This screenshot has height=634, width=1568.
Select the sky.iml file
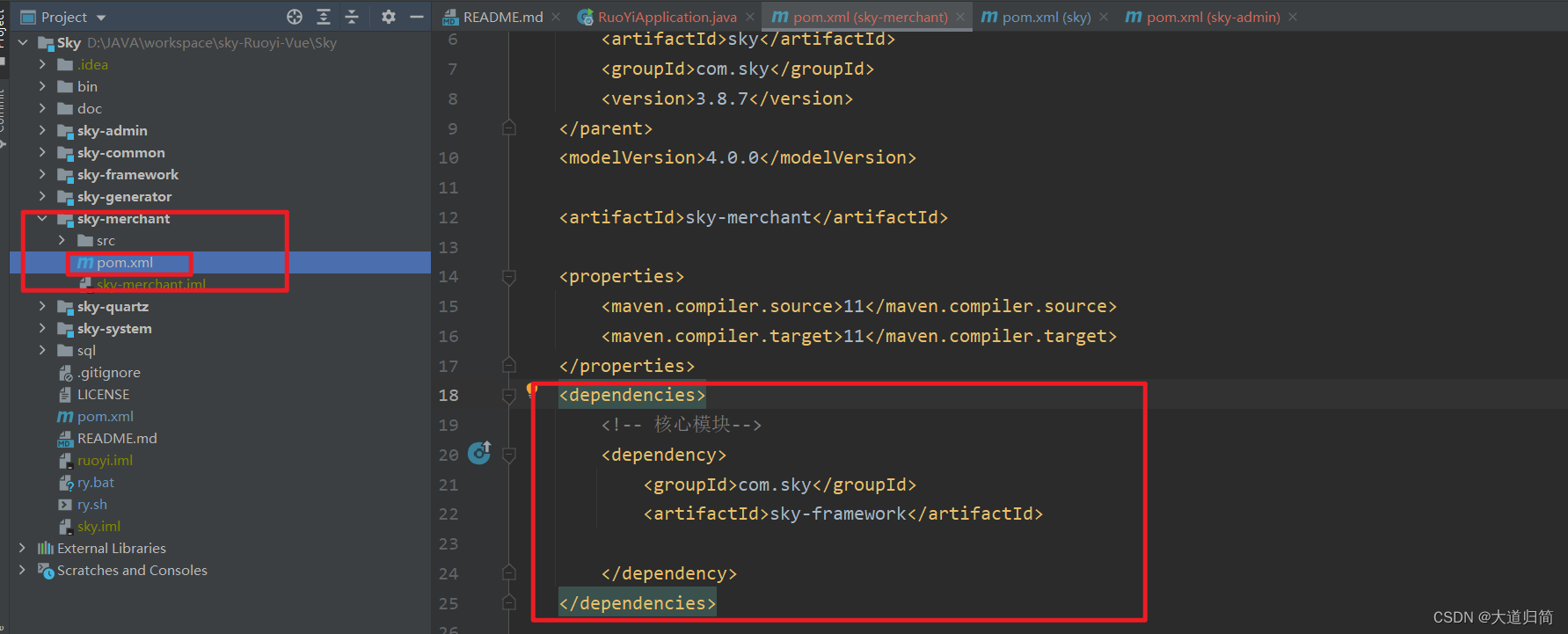tap(98, 526)
